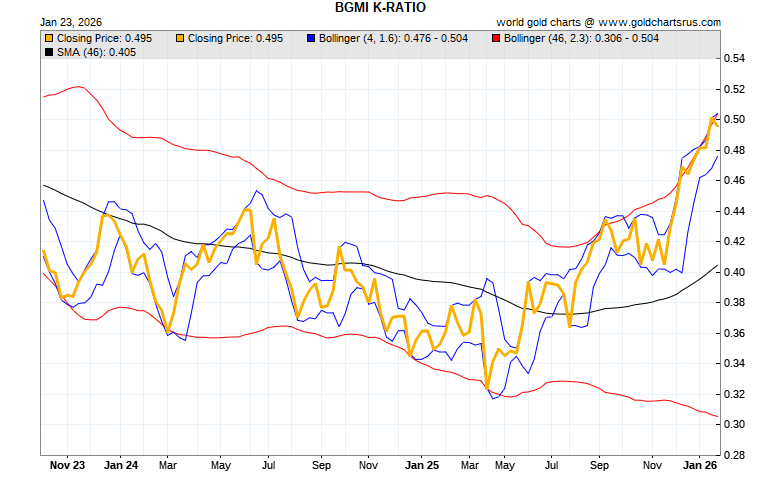The width and height of the screenshot is (760, 491).
Task: Click the 0.40 y-axis value
Action: click(x=735, y=272)
